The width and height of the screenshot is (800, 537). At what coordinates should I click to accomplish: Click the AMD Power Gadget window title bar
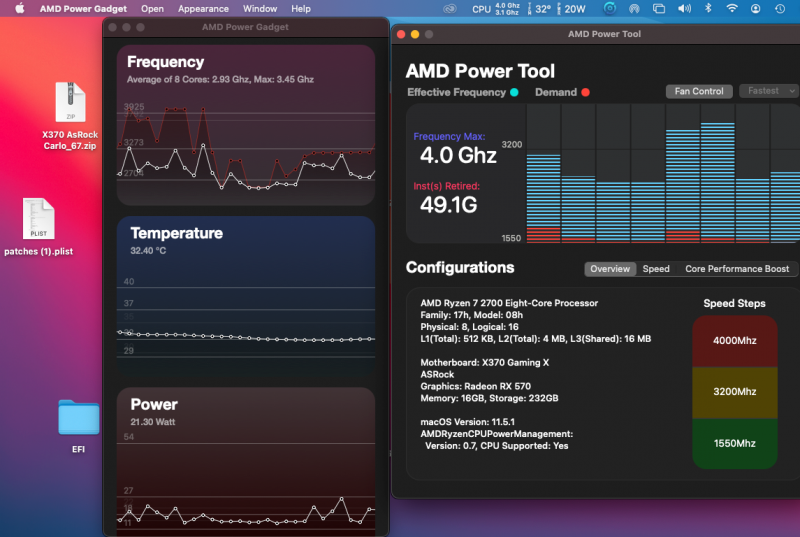[x=245, y=27]
